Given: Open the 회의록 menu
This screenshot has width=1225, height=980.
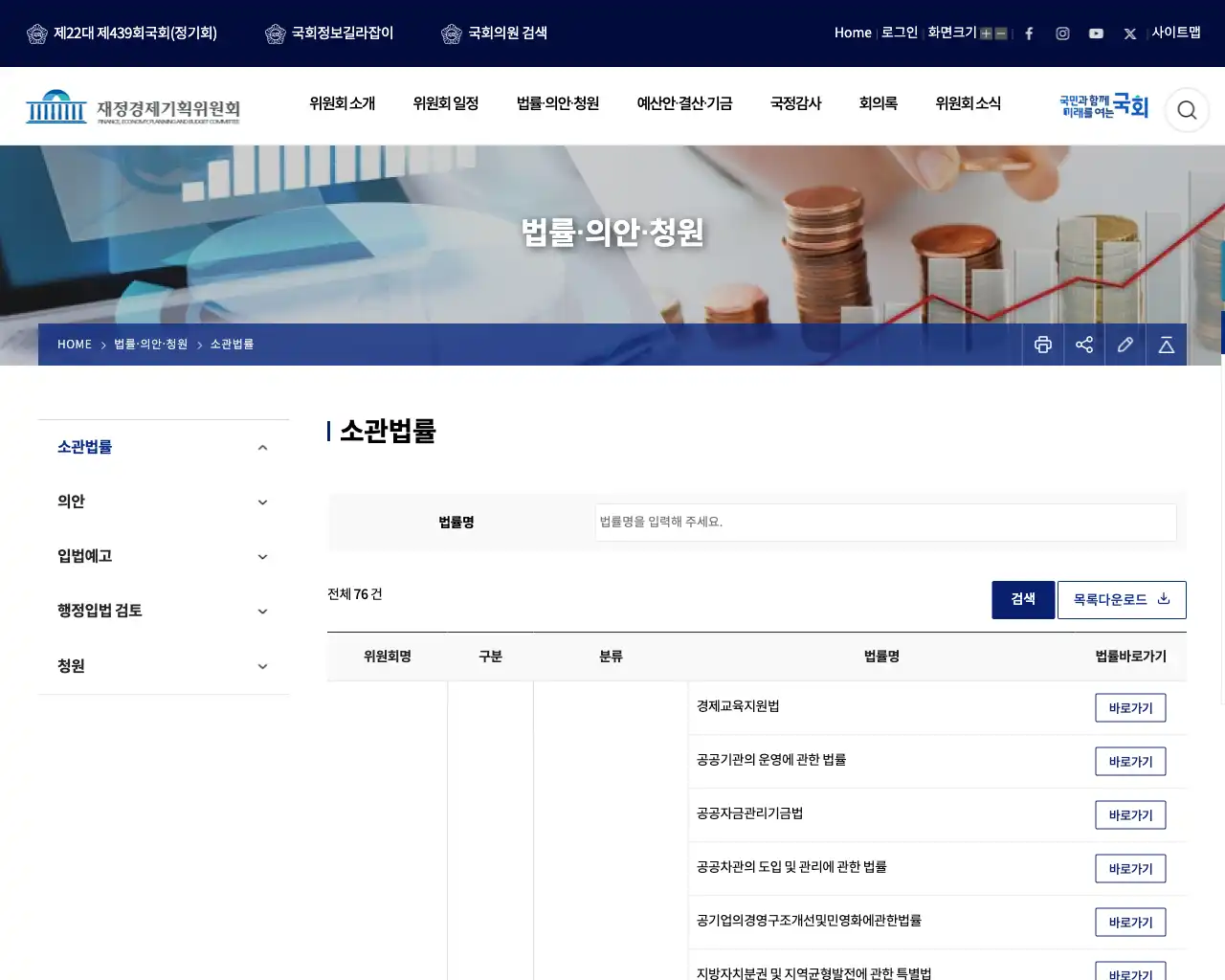Looking at the screenshot, I should [879, 103].
